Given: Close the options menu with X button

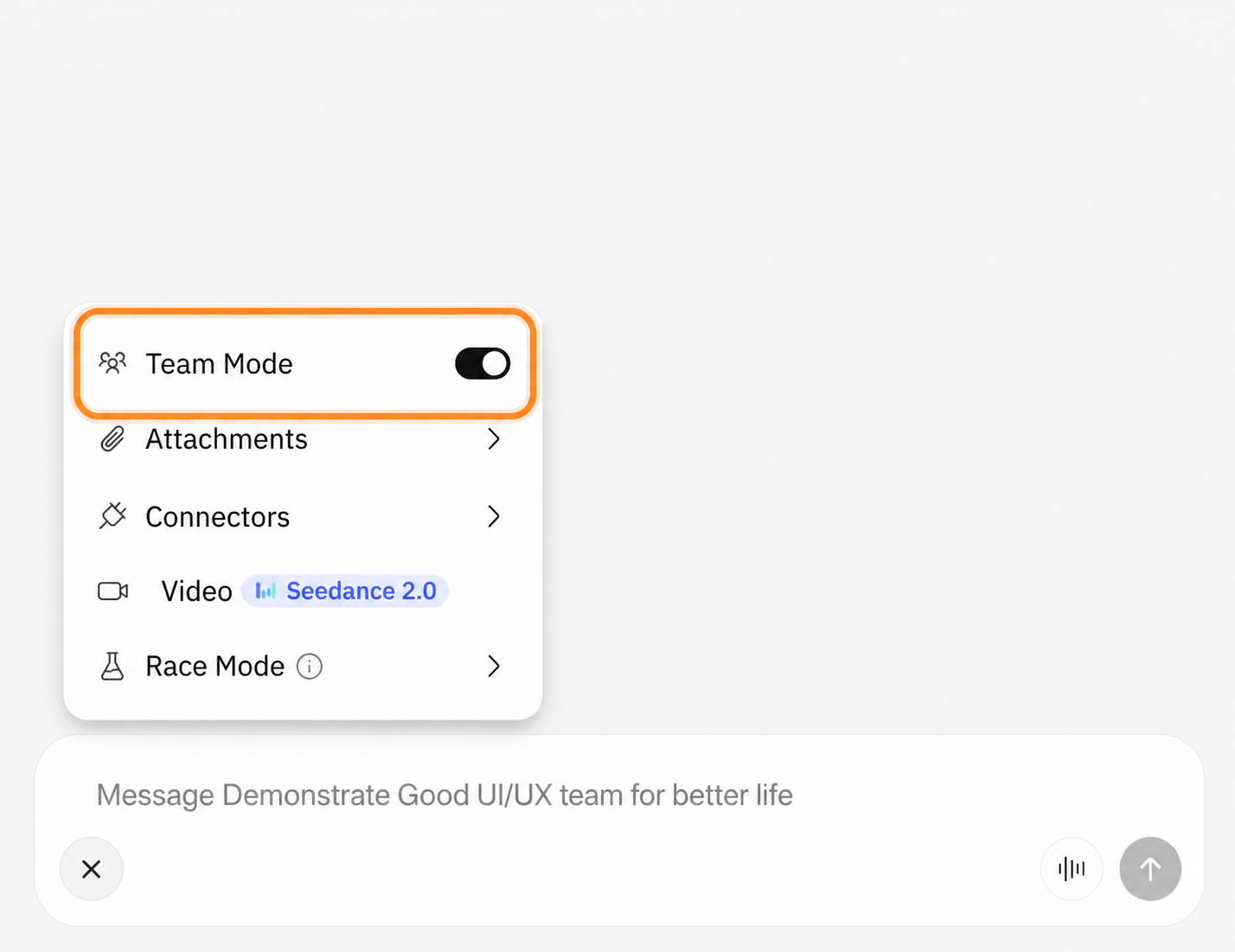Looking at the screenshot, I should click(x=92, y=869).
